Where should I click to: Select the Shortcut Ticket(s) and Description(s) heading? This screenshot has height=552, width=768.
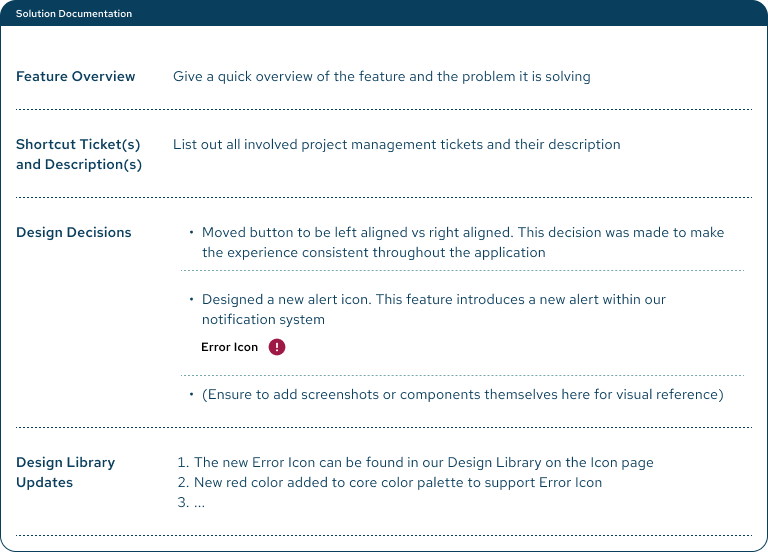(79, 154)
